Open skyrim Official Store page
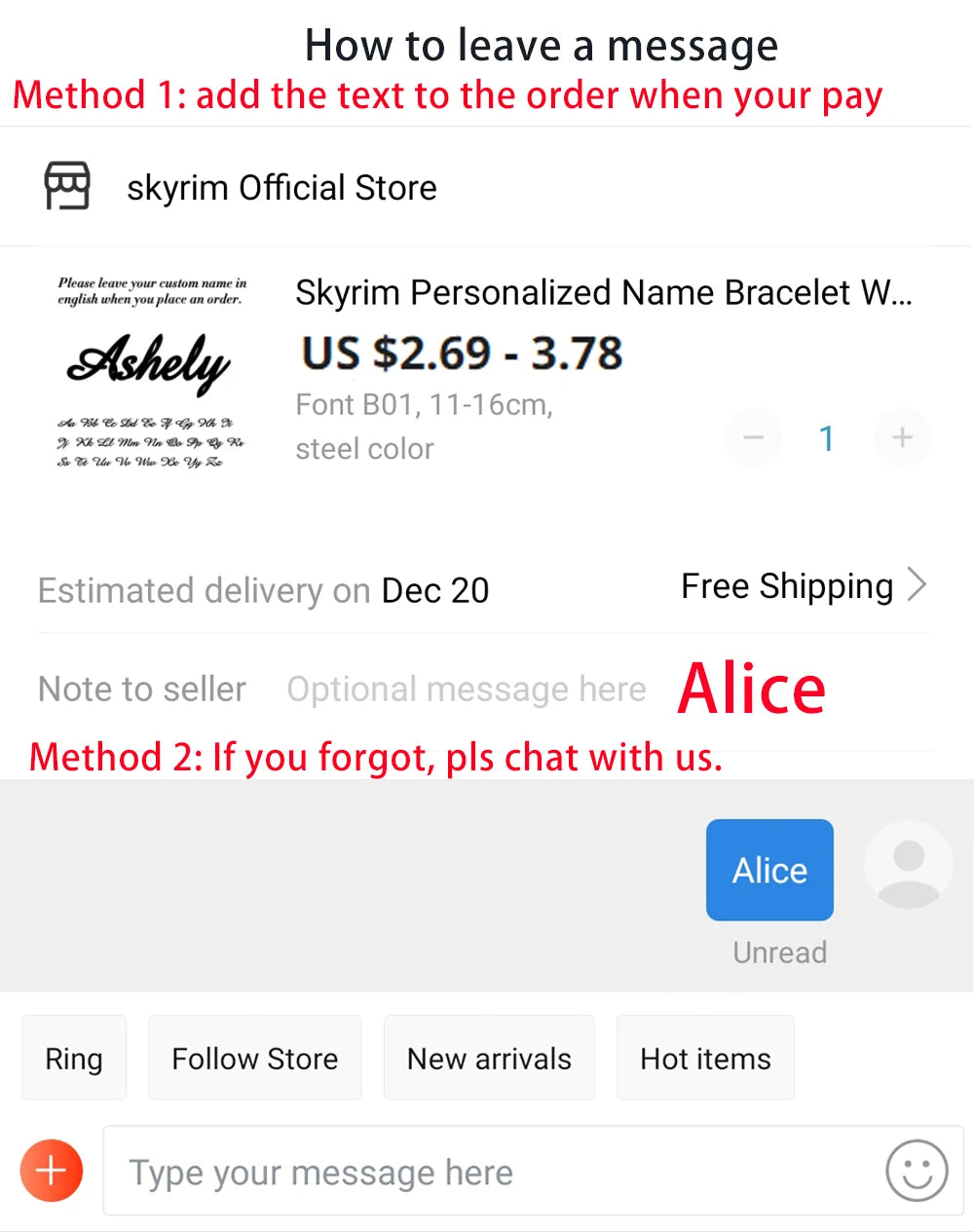 (x=281, y=187)
